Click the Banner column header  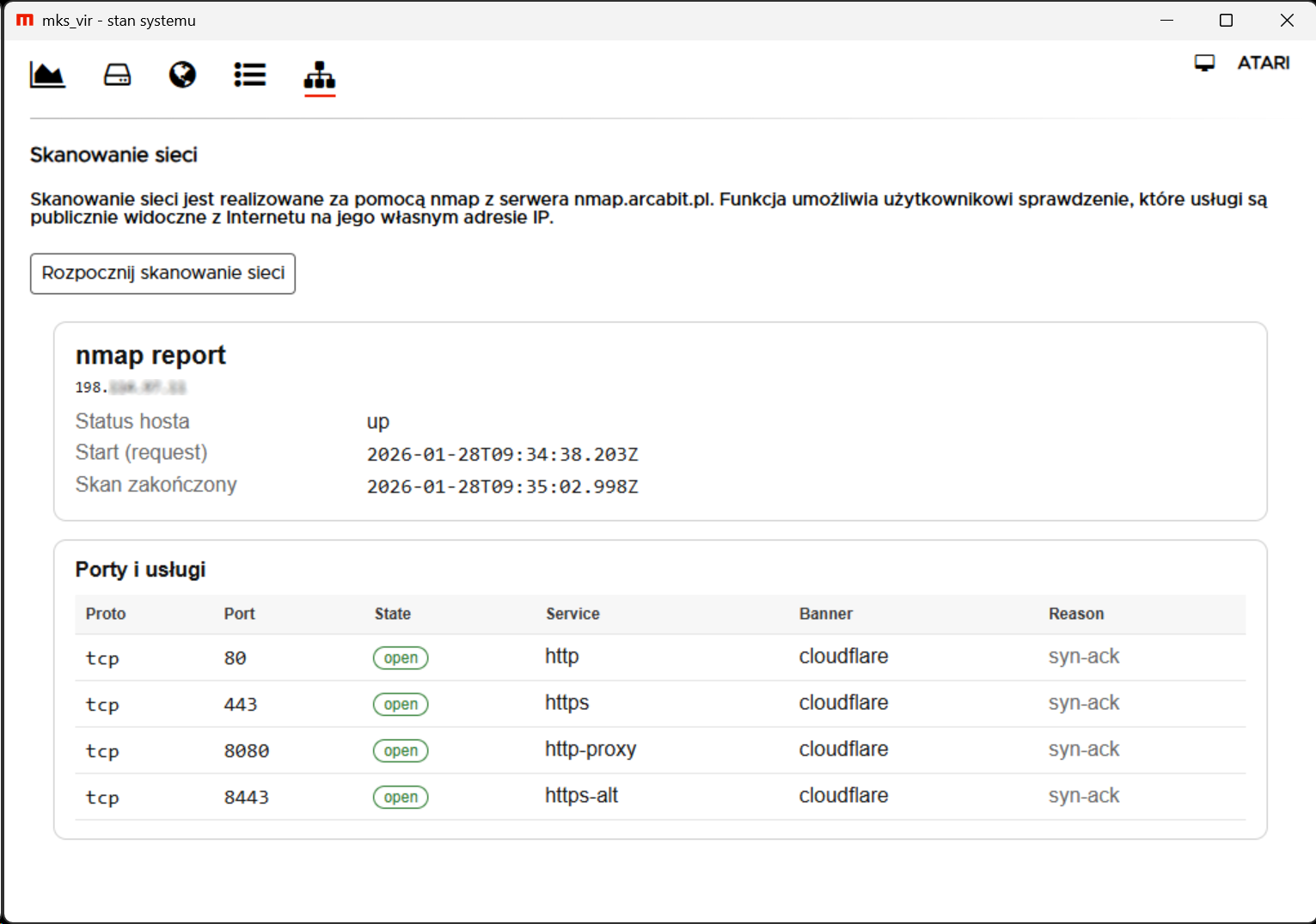(825, 614)
